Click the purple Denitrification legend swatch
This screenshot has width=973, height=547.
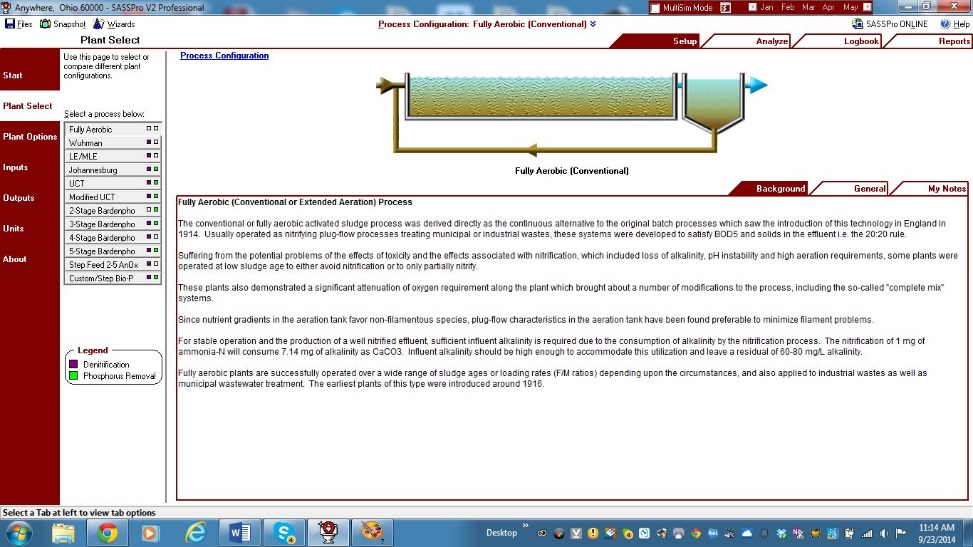[73, 365]
